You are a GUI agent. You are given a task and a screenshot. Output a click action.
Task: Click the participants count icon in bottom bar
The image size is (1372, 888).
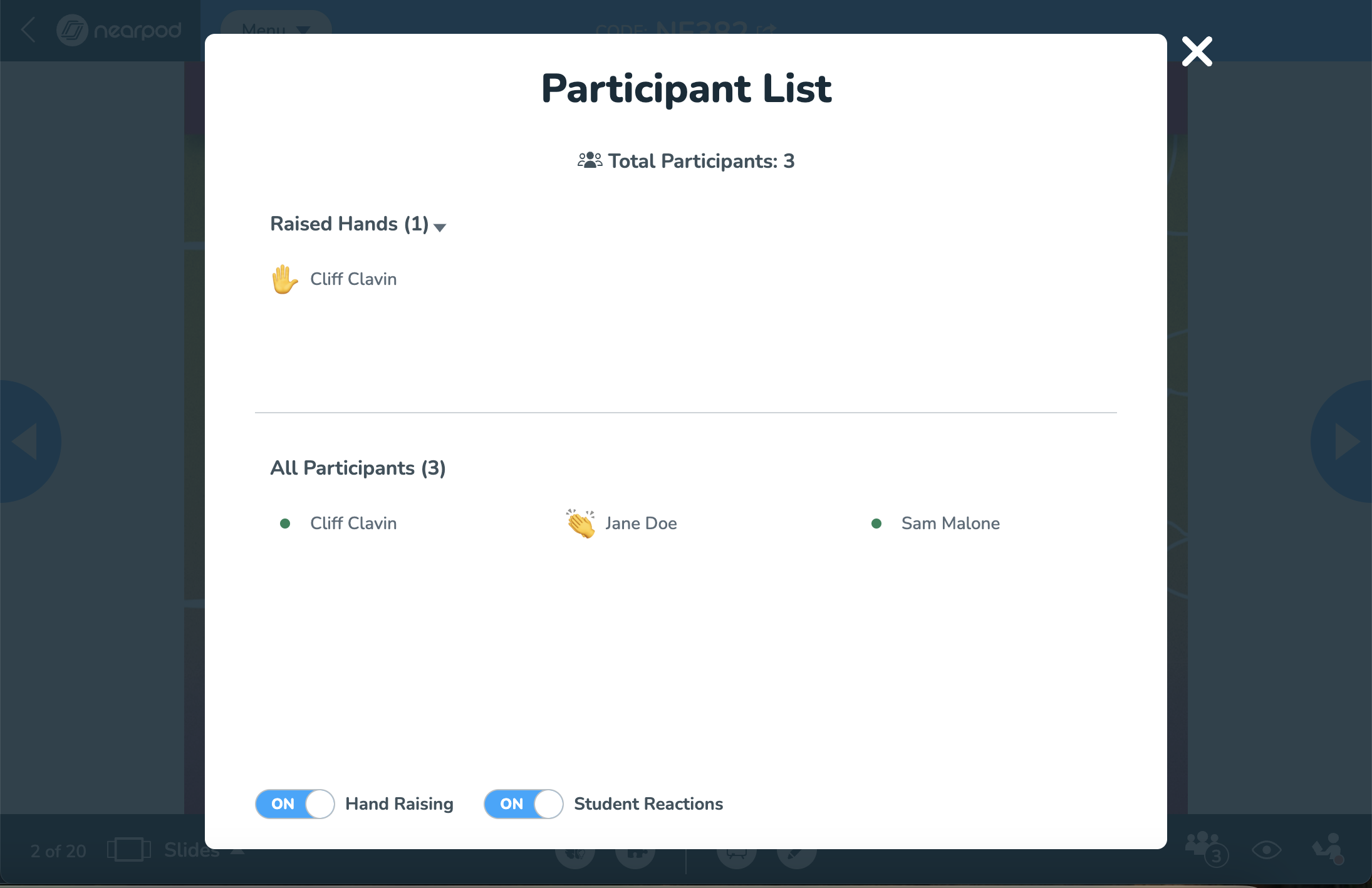[1205, 848]
